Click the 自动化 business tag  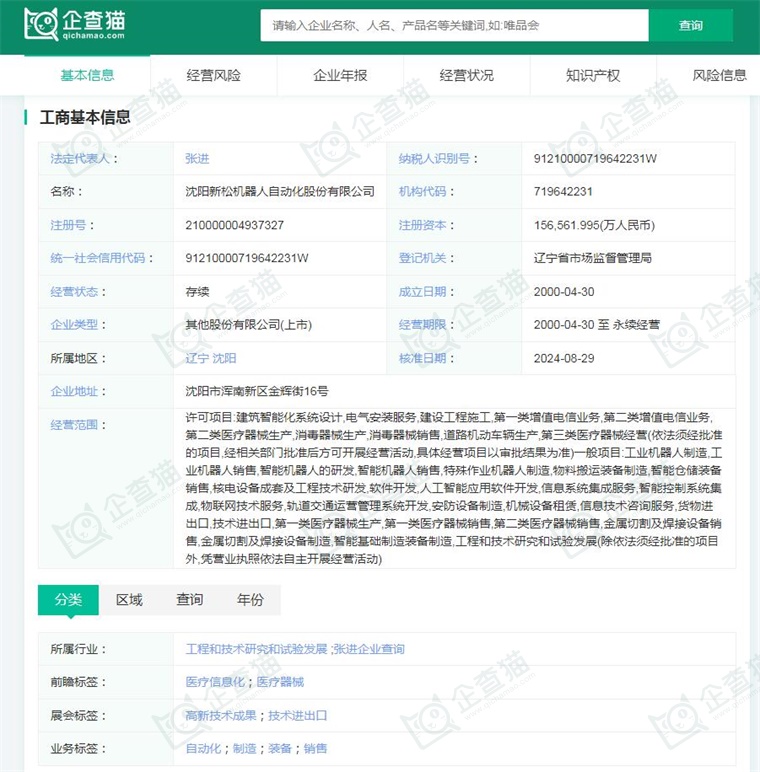point(203,748)
